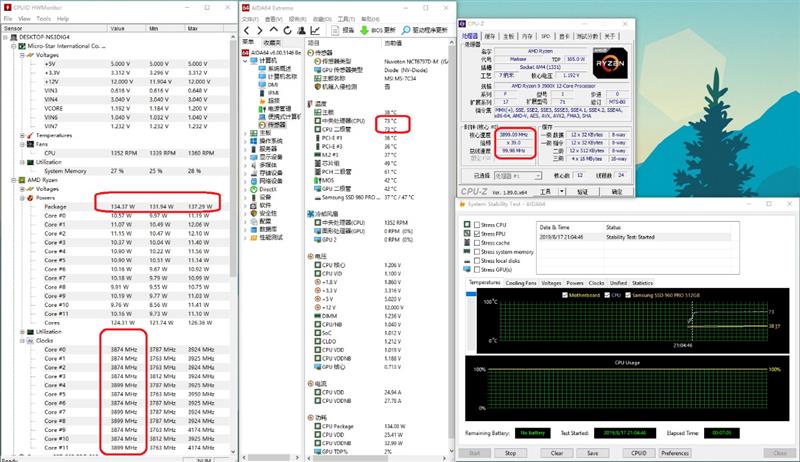
Task: Select 操作系统 node in AIDA64 tree
Action: pos(271,141)
